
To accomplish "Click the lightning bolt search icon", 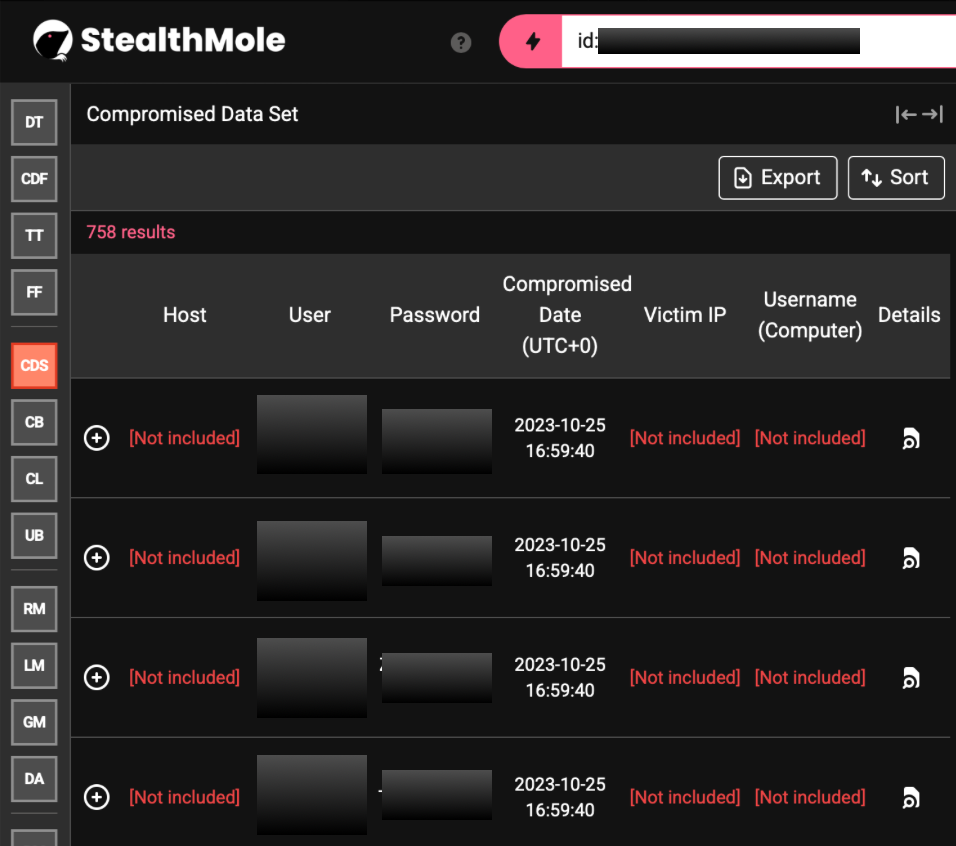I will tap(533, 42).
